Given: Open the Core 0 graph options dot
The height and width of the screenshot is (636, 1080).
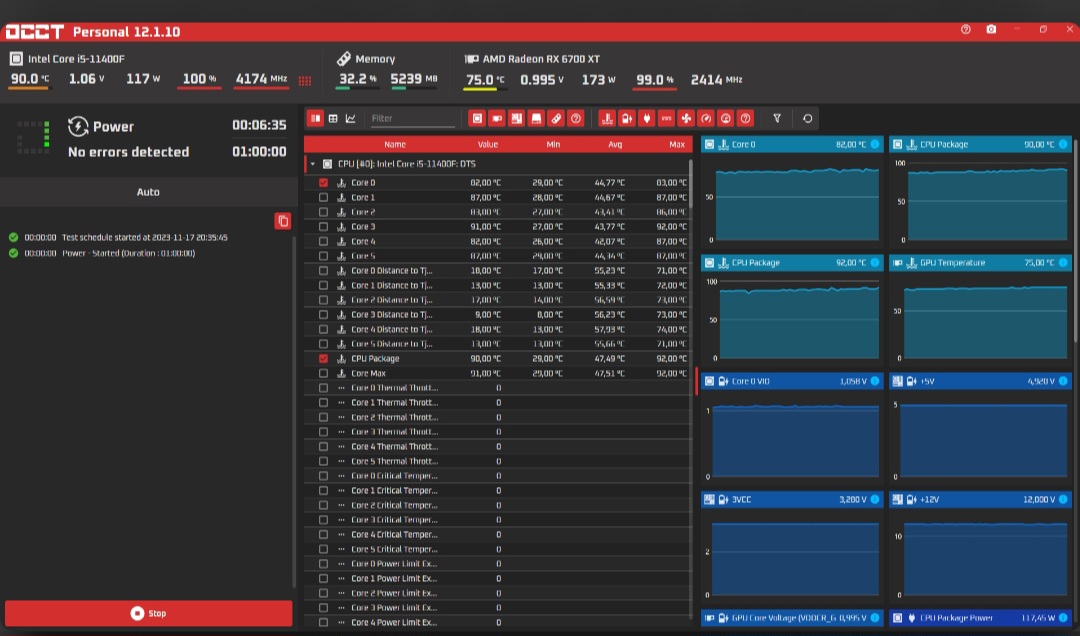Looking at the screenshot, I should 875,144.
